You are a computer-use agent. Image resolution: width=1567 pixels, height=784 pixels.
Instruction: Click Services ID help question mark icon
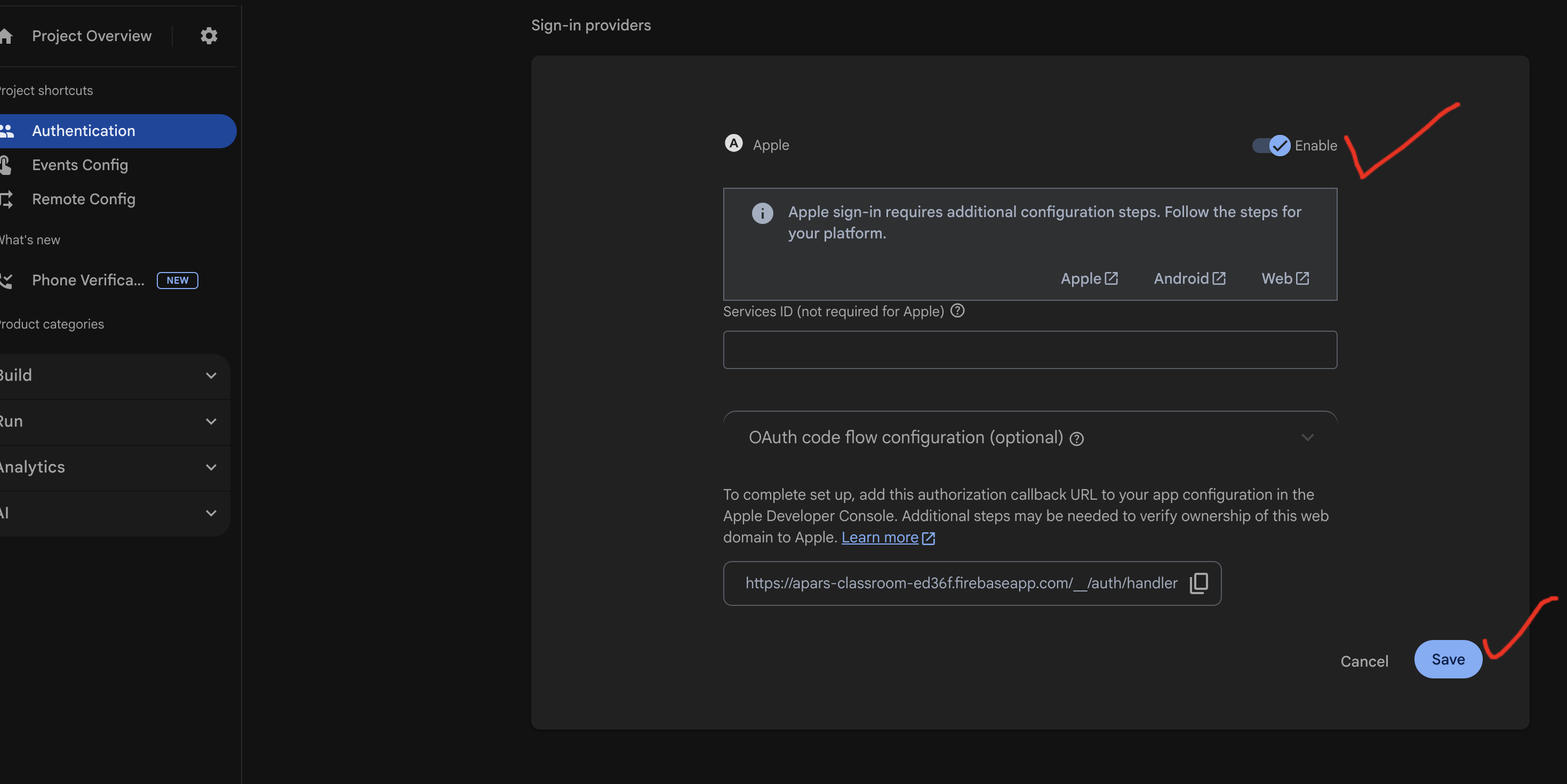tap(957, 311)
